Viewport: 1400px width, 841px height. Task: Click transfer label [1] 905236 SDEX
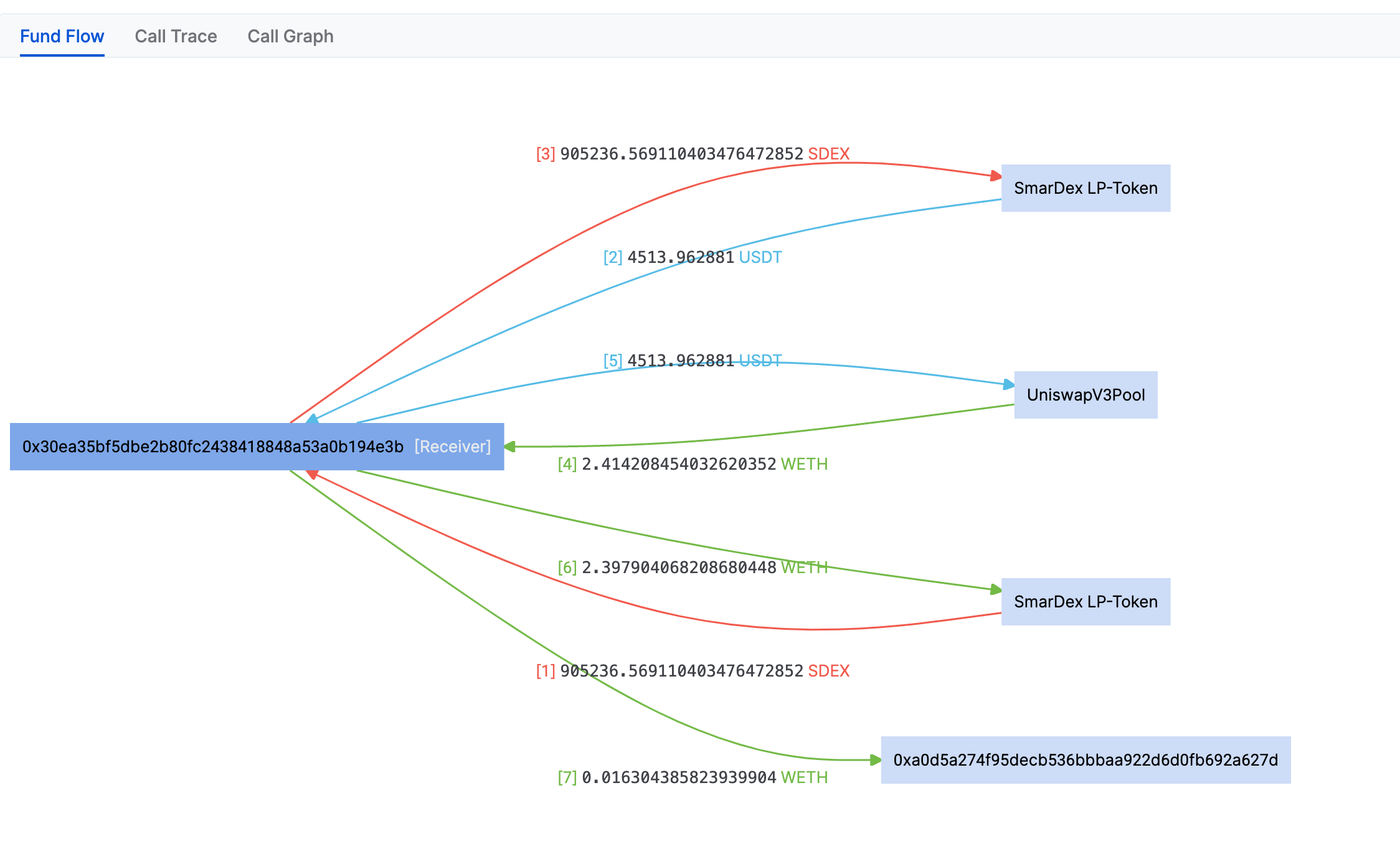[x=693, y=671]
